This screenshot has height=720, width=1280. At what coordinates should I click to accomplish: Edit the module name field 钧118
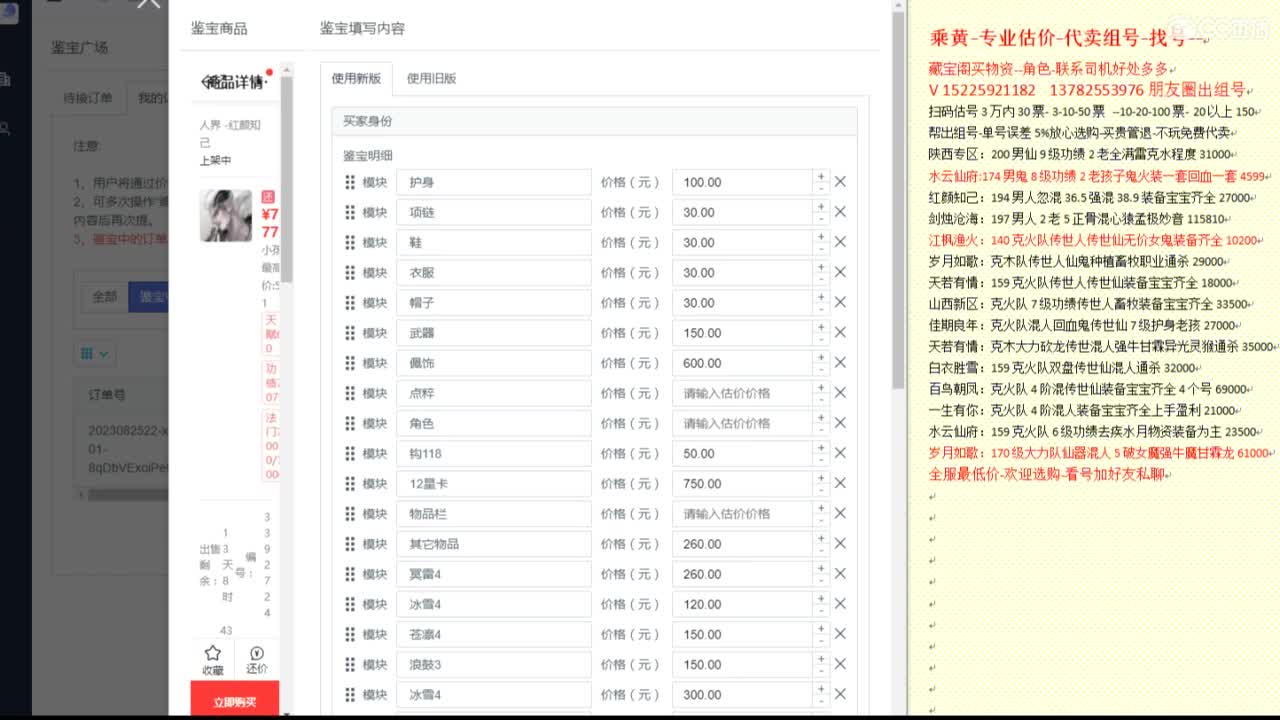[x=494, y=453]
